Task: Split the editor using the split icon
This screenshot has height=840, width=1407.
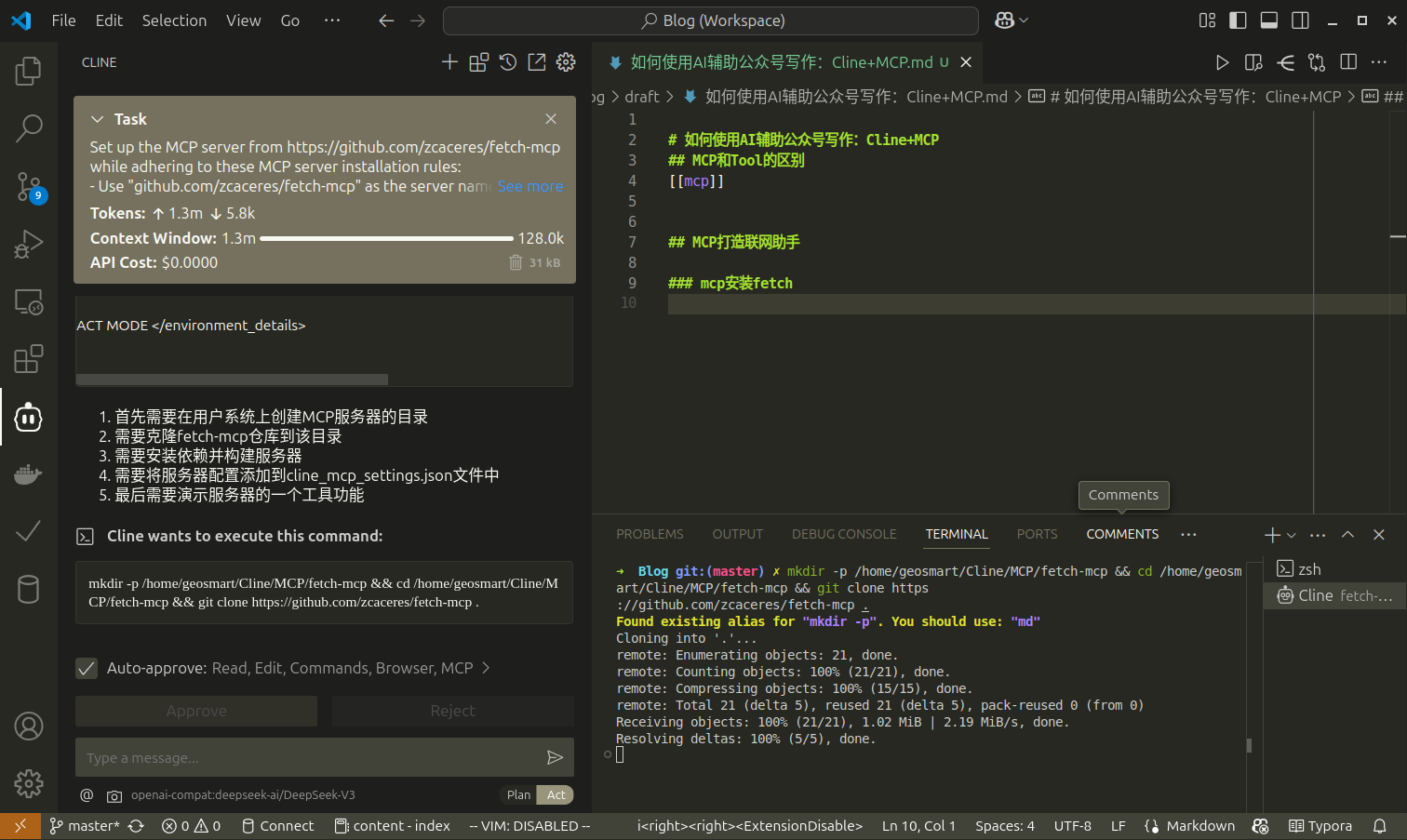Action: [1348, 62]
